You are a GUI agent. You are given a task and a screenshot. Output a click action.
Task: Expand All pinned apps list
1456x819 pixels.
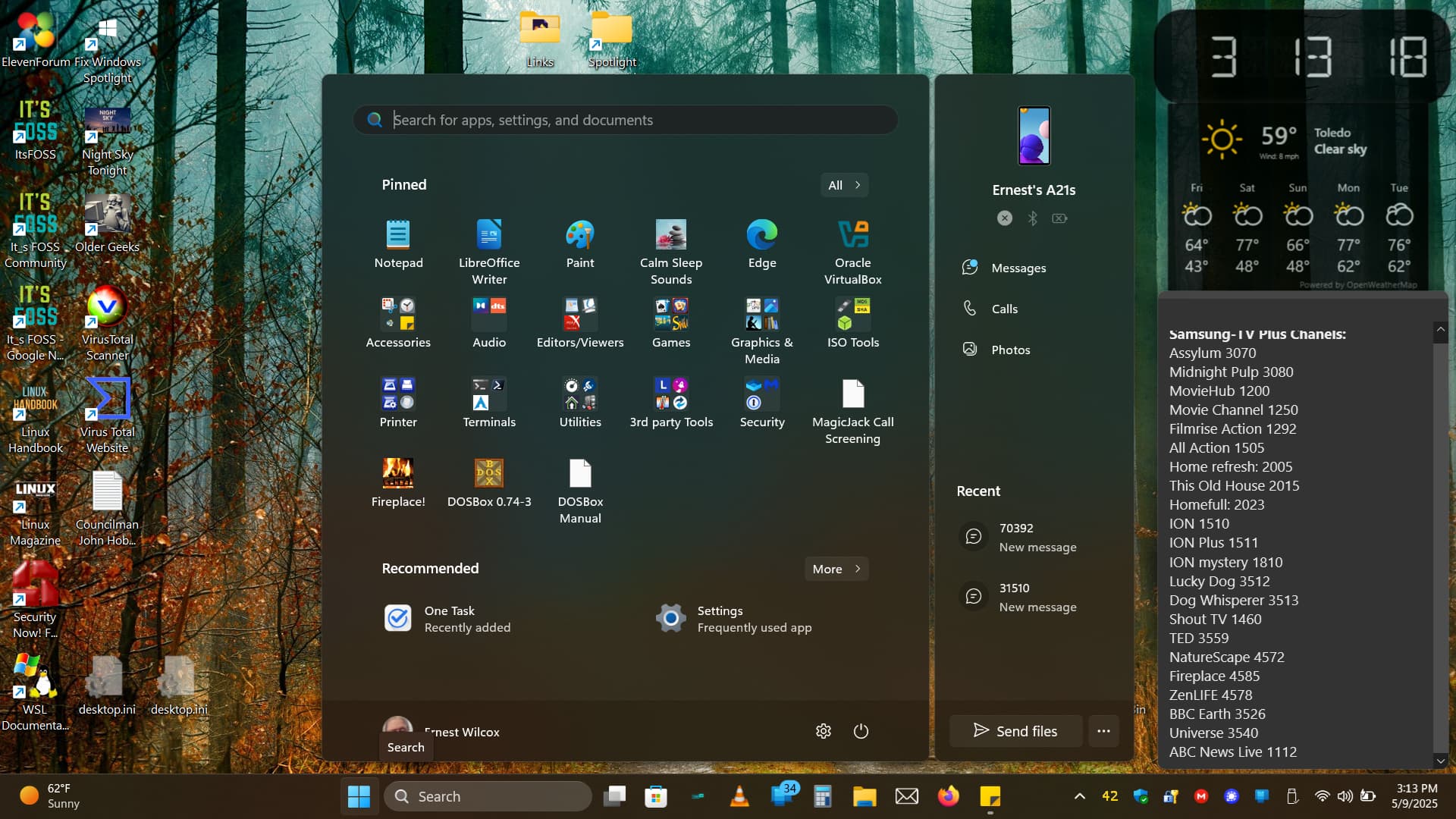click(x=845, y=185)
